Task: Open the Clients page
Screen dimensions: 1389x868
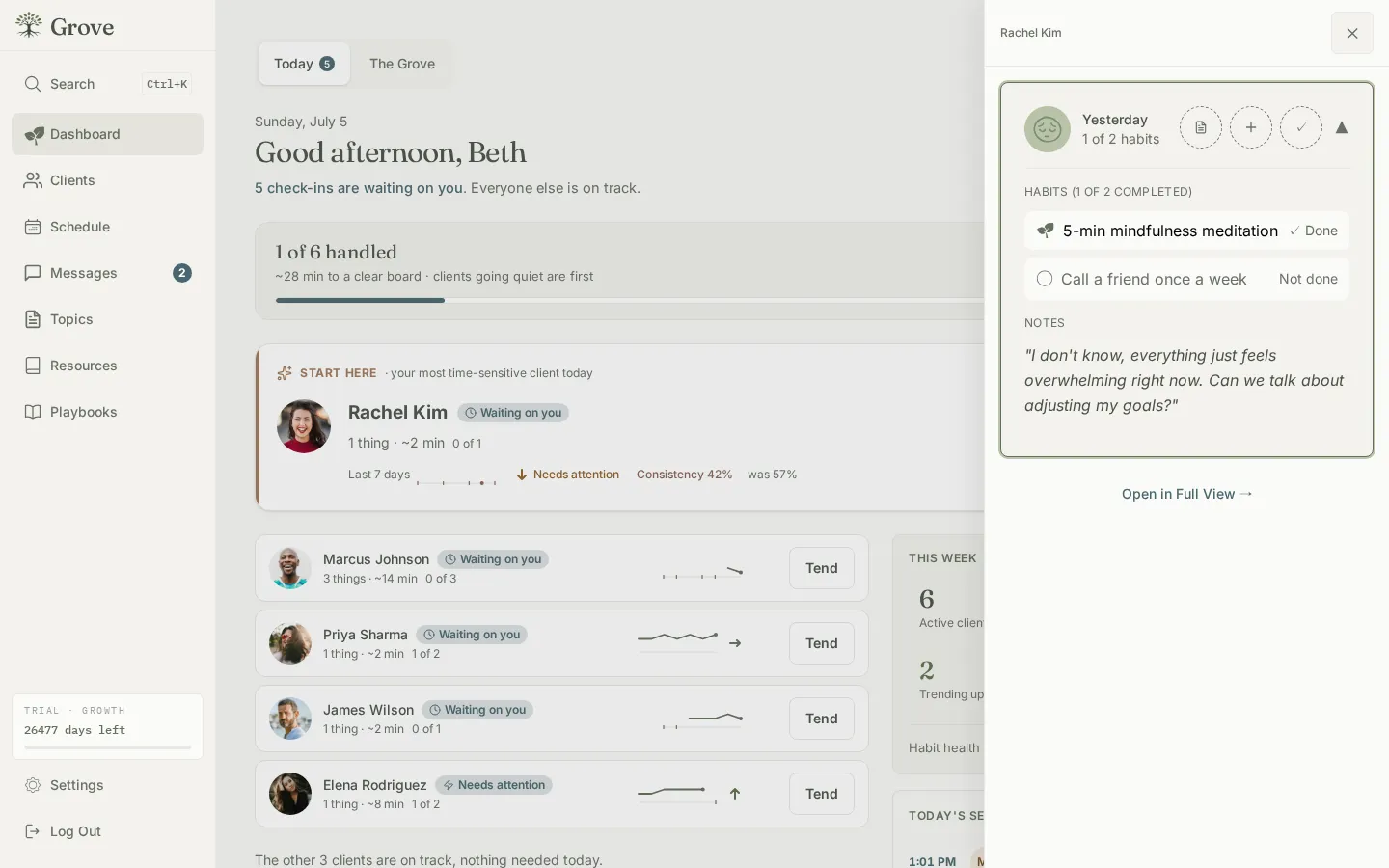Action: coord(107,180)
